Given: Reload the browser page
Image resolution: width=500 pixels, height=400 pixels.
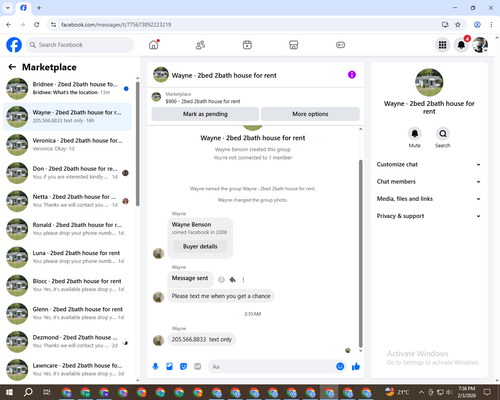Looking at the screenshot, I should (x=37, y=25).
